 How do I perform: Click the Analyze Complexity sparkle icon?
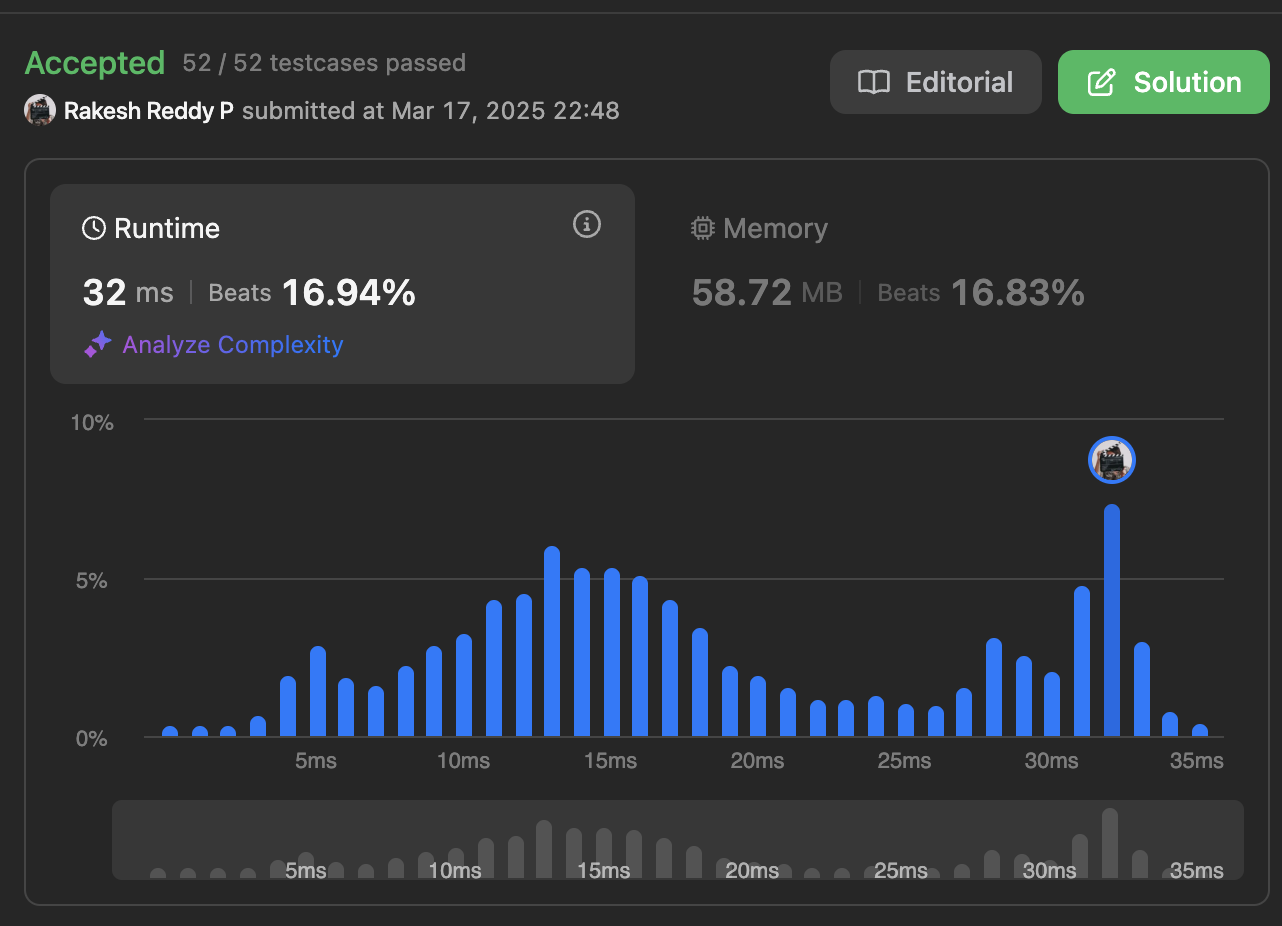pos(97,345)
